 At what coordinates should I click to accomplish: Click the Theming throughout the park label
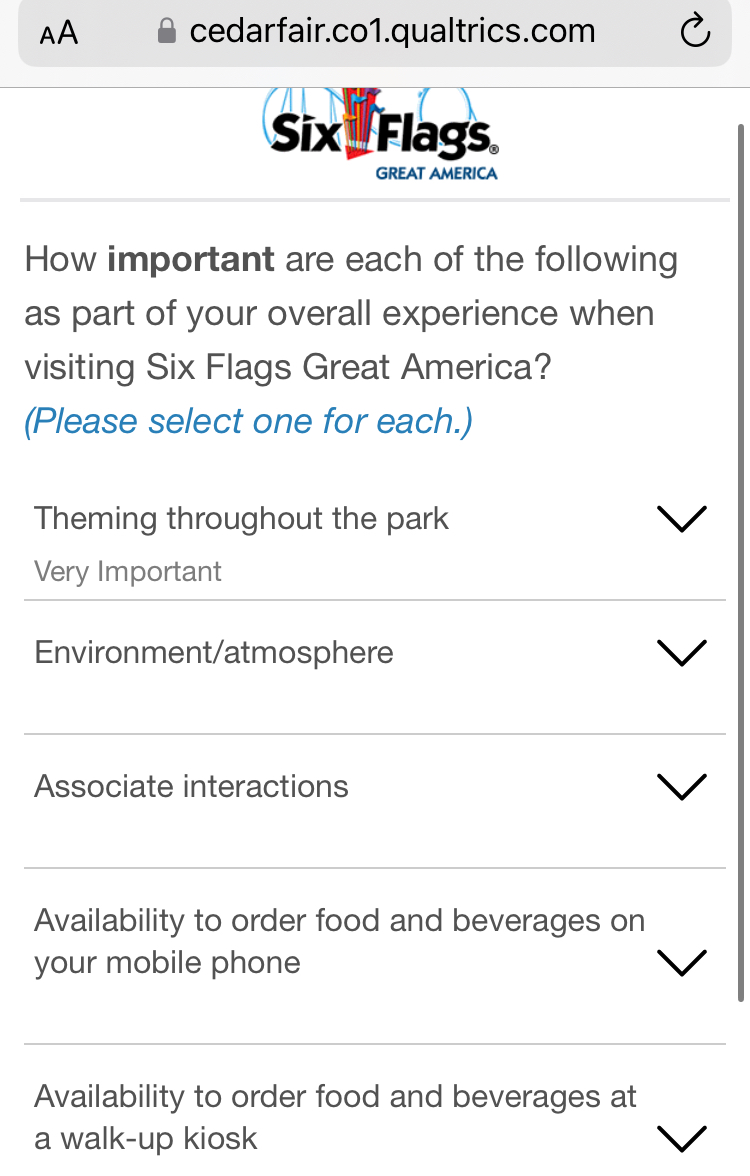[x=241, y=519]
